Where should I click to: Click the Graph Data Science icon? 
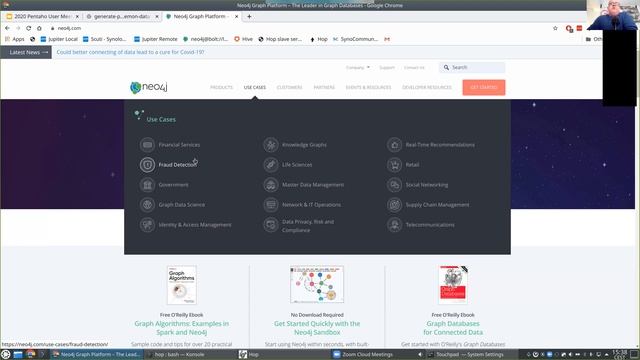(147, 204)
